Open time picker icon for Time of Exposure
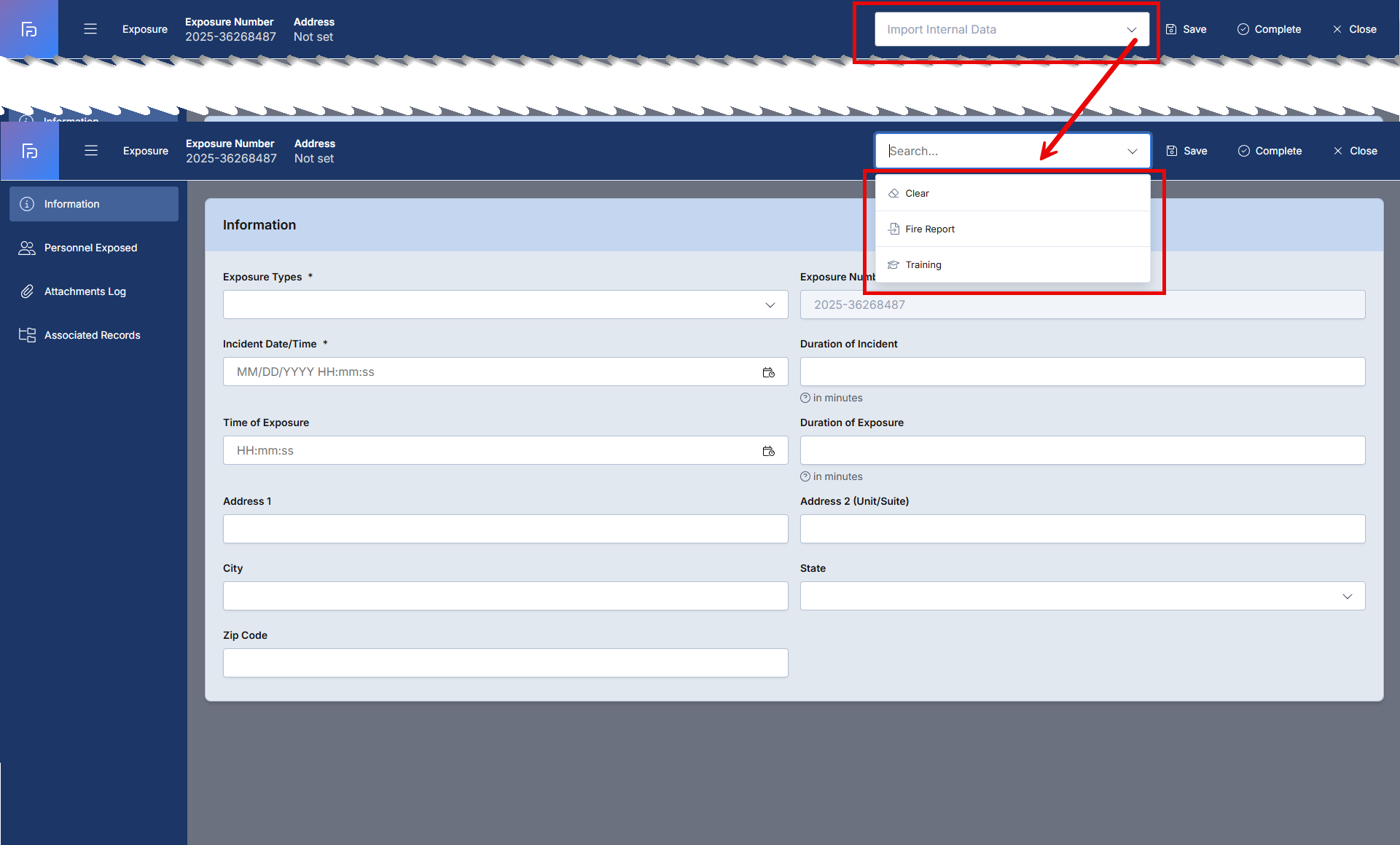 pos(768,451)
